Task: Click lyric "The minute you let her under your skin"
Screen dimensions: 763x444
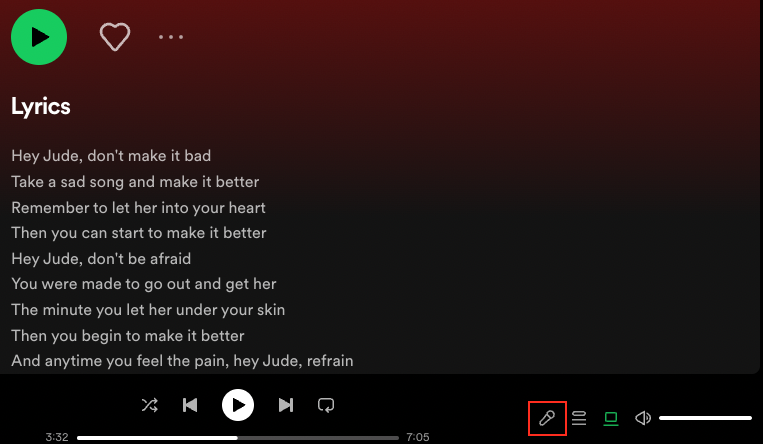Action: pos(148,310)
